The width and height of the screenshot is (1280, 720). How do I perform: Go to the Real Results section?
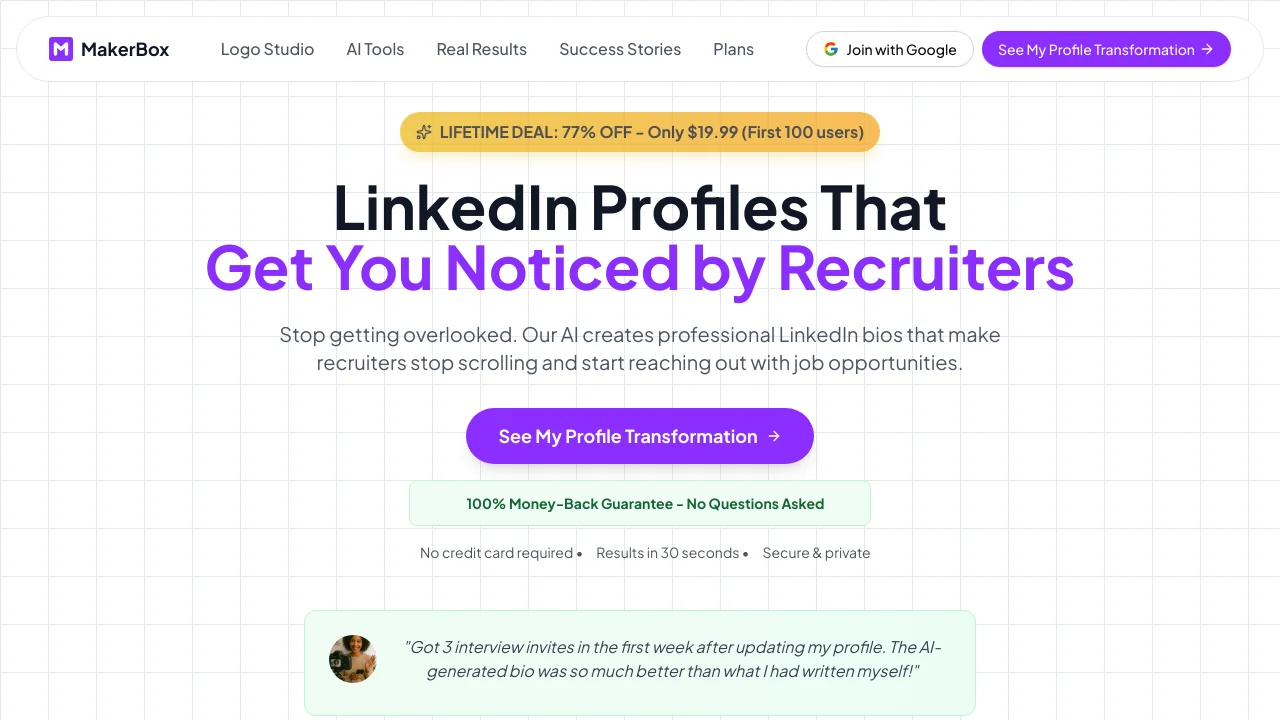click(481, 49)
